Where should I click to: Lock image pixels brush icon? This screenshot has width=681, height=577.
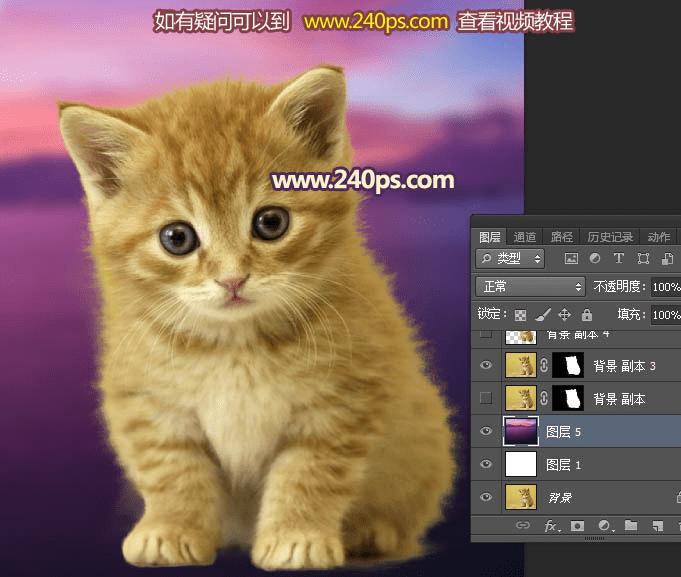[543, 314]
